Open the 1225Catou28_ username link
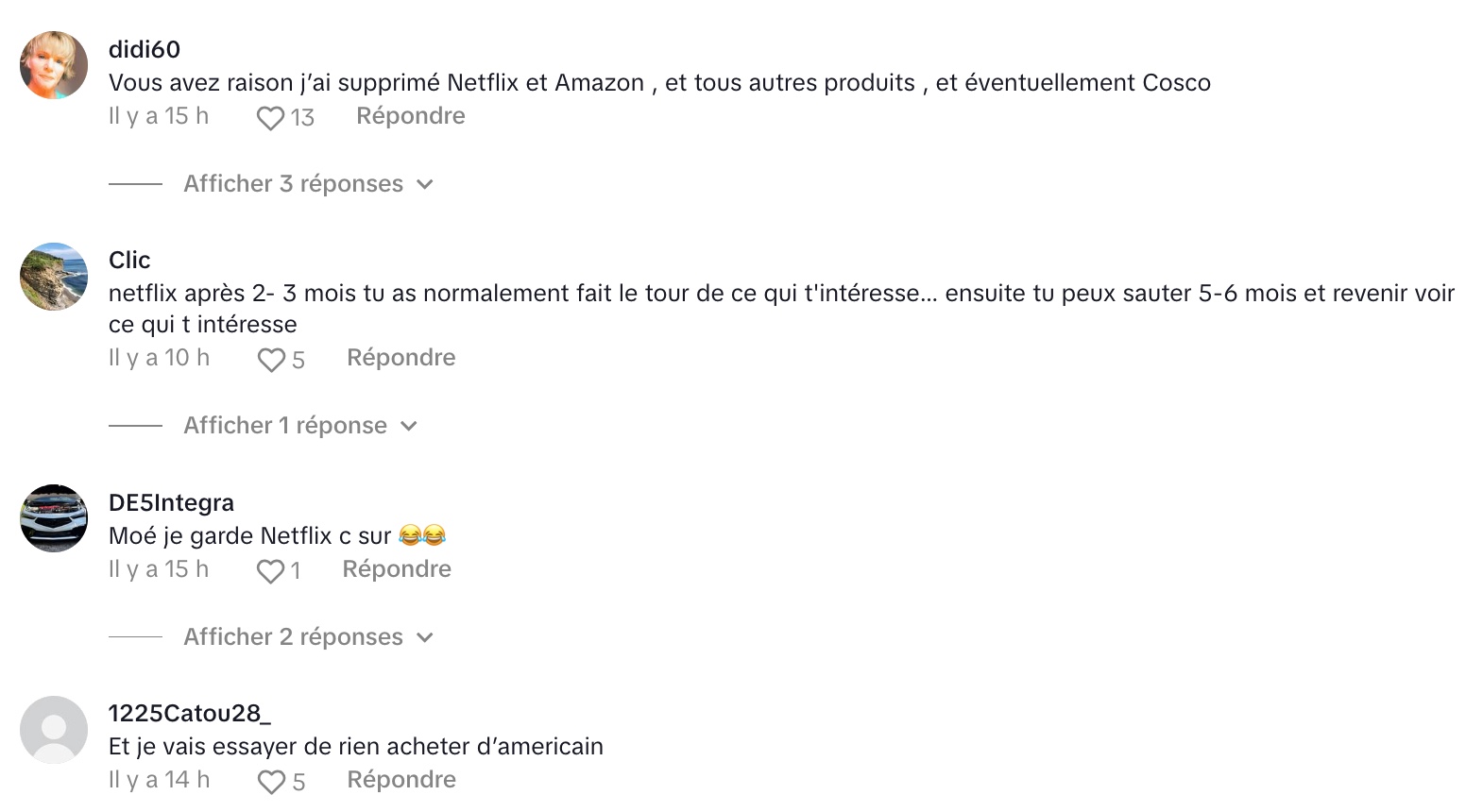 point(190,713)
